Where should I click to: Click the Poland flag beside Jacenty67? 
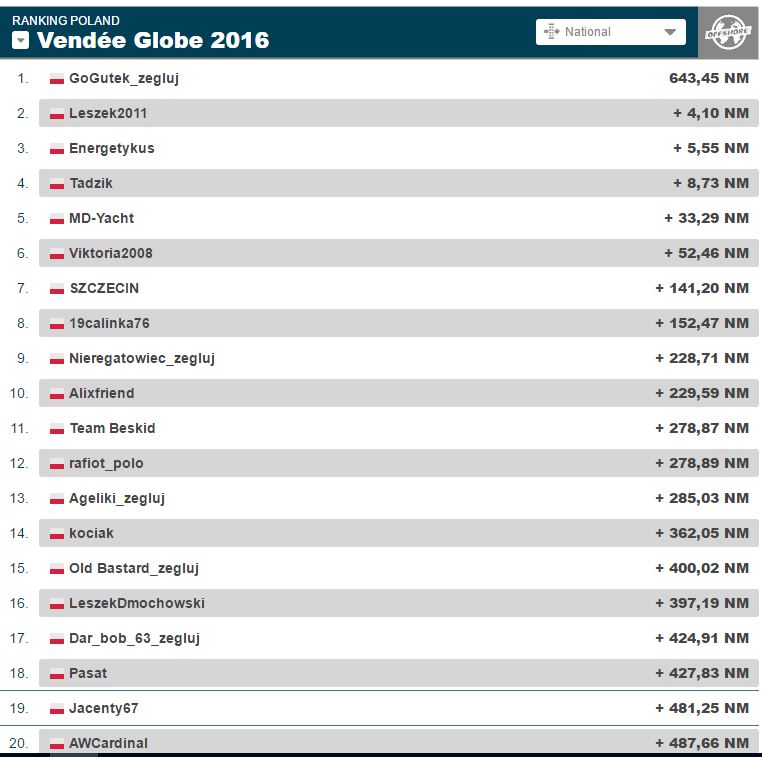tap(57, 708)
